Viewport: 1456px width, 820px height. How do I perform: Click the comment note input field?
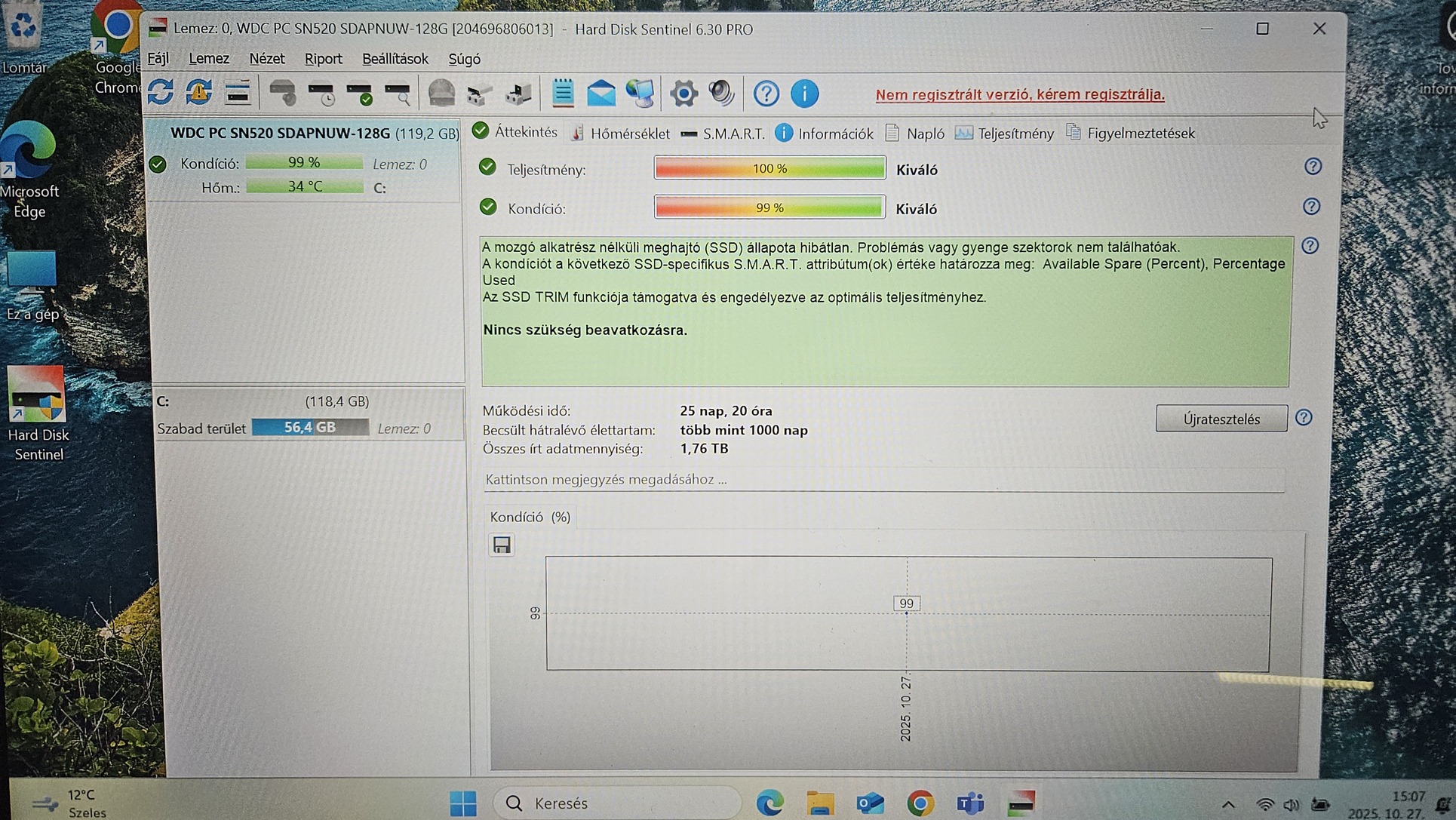point(883,480)
